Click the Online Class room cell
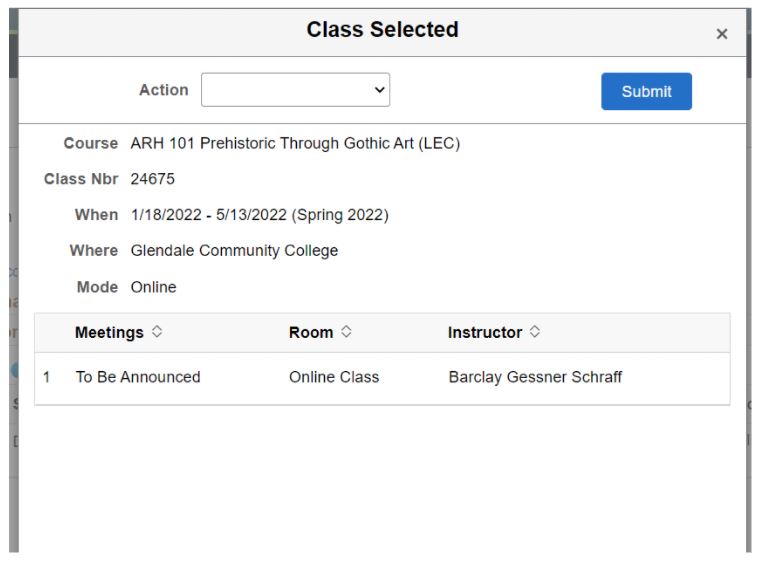 (334, 377)
